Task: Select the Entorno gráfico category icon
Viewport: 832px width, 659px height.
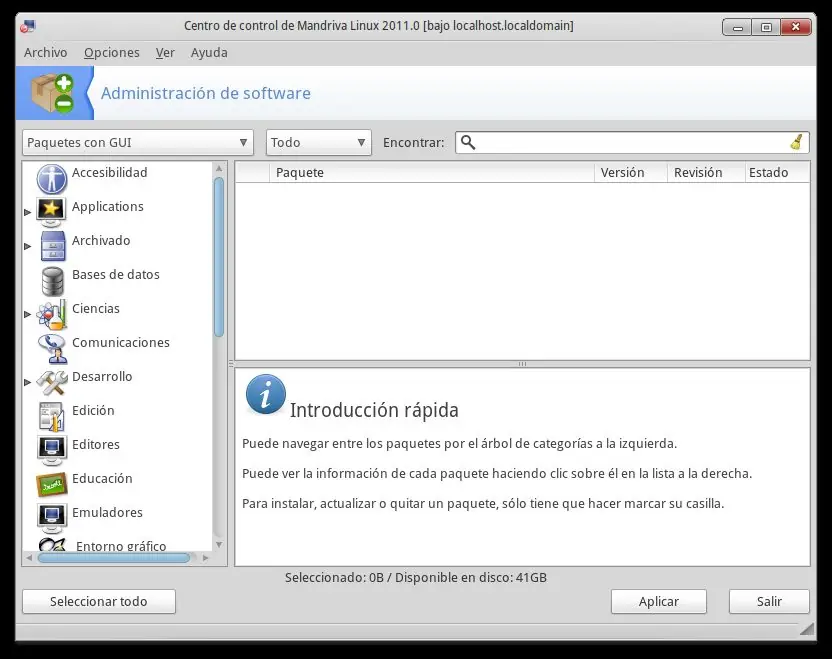Action: [51, 544]
